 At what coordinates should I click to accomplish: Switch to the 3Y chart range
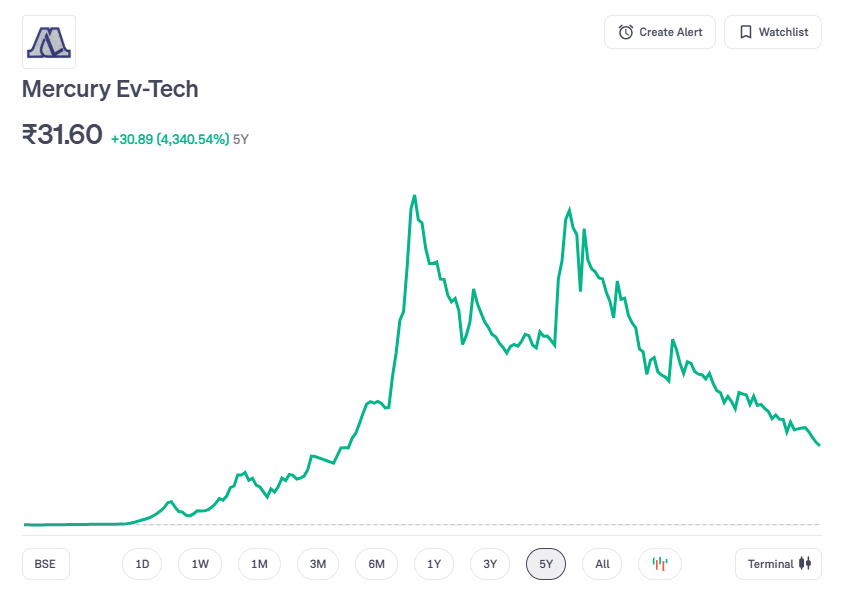point(490,564)
